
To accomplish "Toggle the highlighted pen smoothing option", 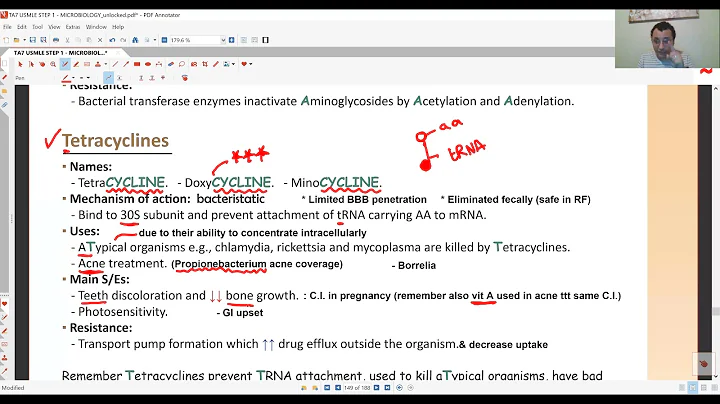I will click(x=109, y=78).
